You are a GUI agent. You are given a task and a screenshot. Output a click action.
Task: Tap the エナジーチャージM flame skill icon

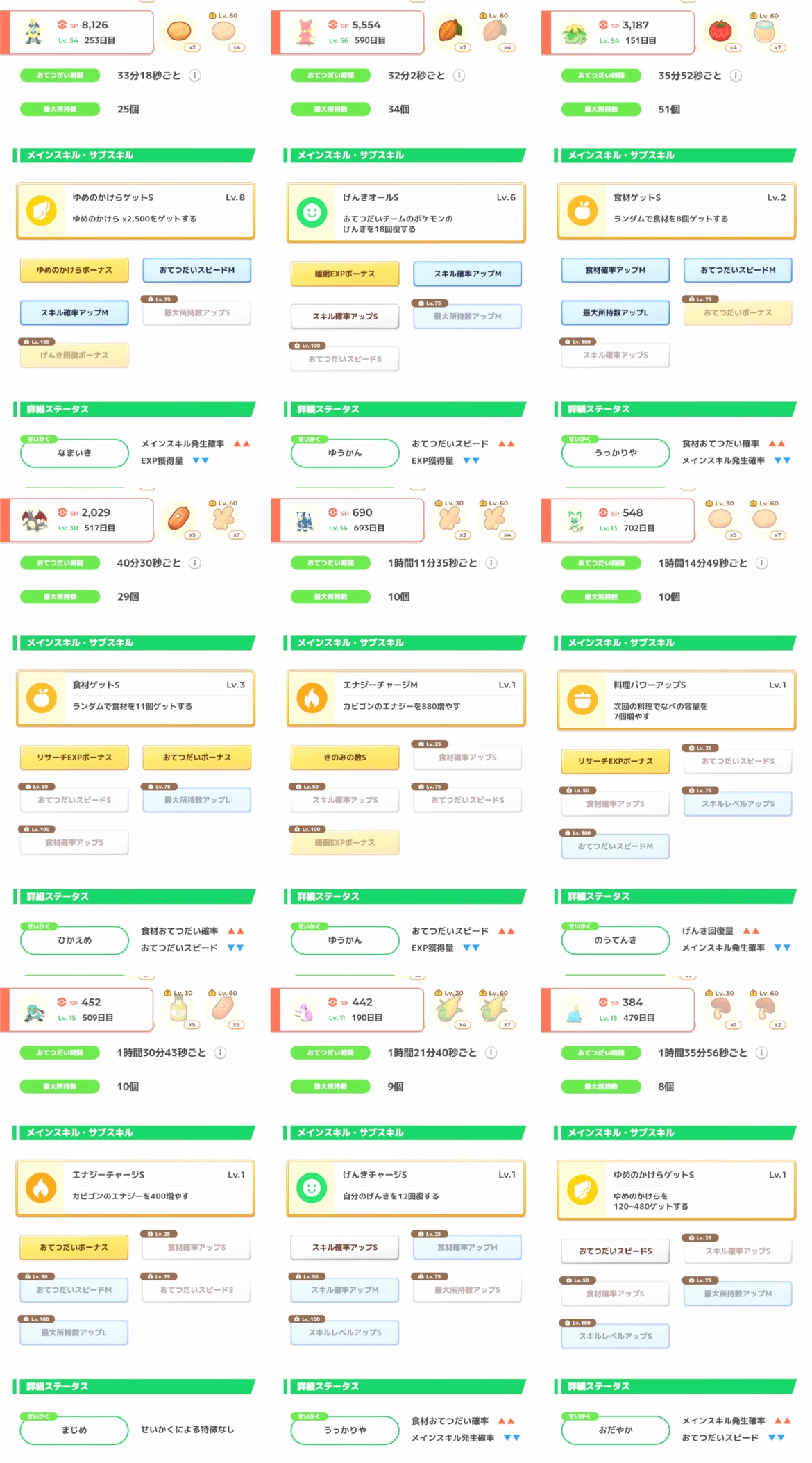click(x=312, y=699)
